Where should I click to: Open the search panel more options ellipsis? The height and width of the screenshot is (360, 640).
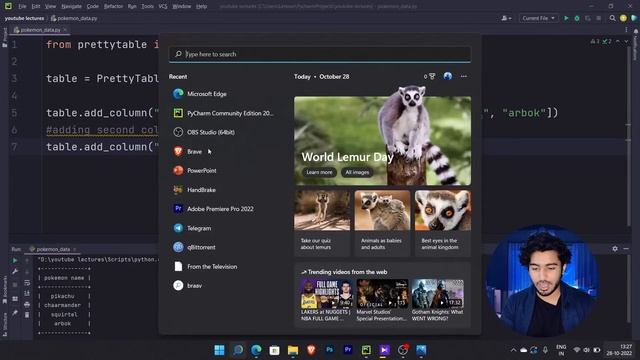464,76
